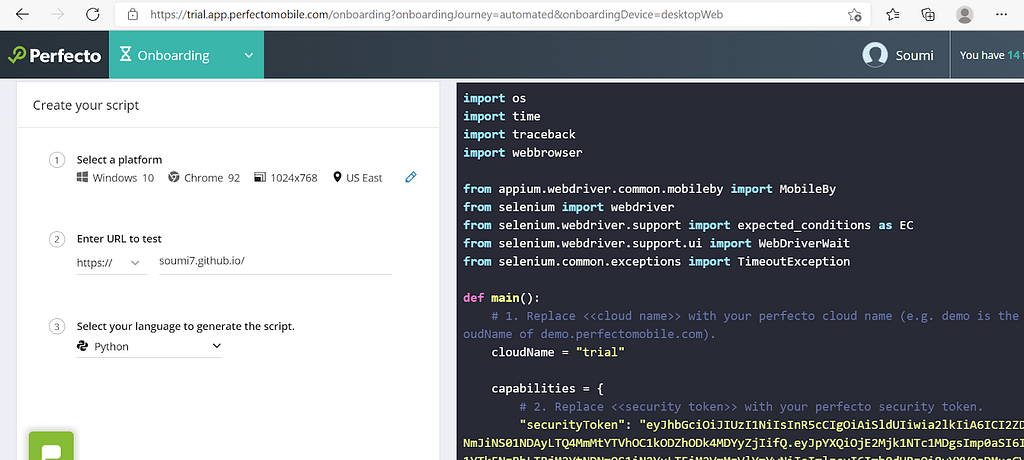
Task: Add this page to favorites star
Action: 854,14
